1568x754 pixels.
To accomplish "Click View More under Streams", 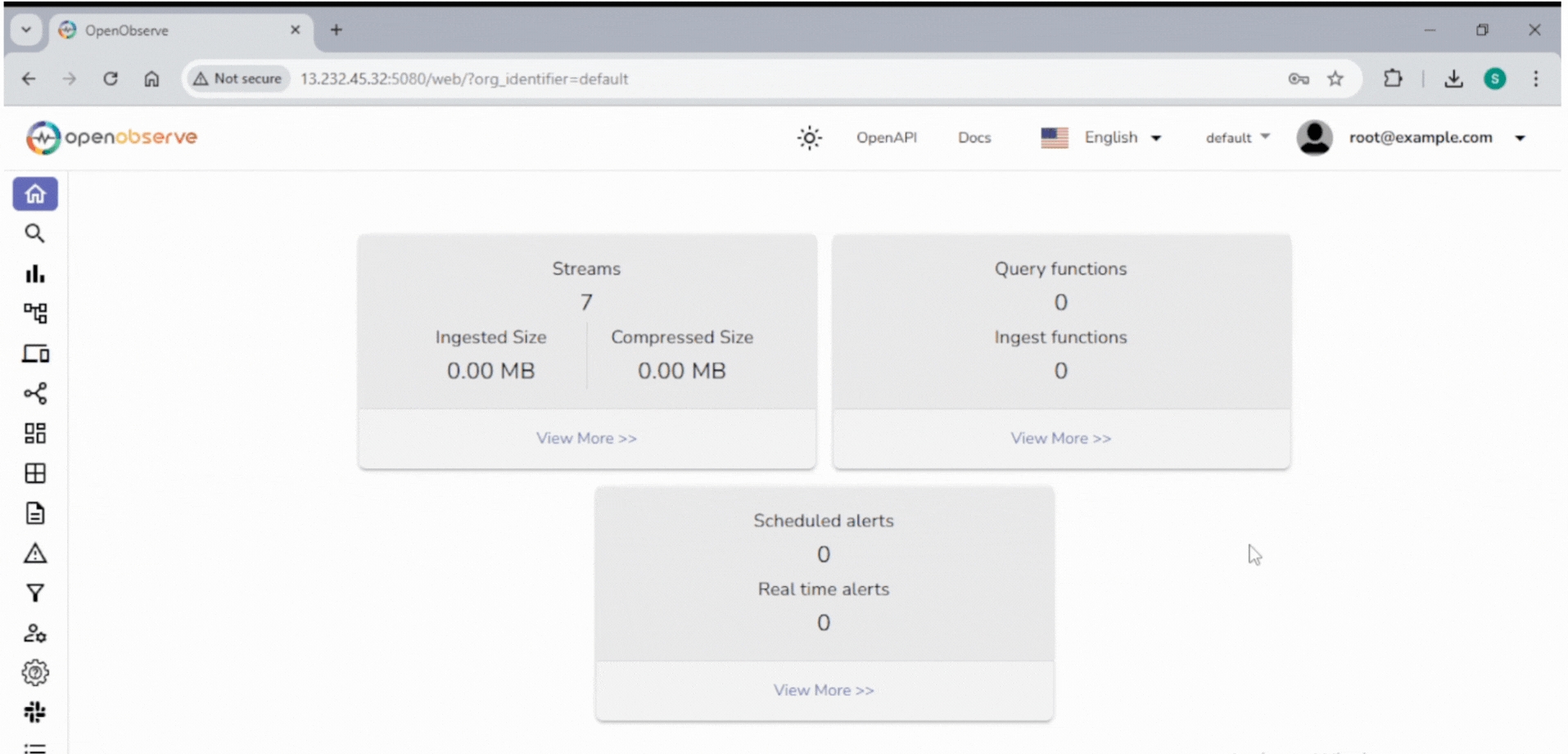I will (x=586, y=438).
